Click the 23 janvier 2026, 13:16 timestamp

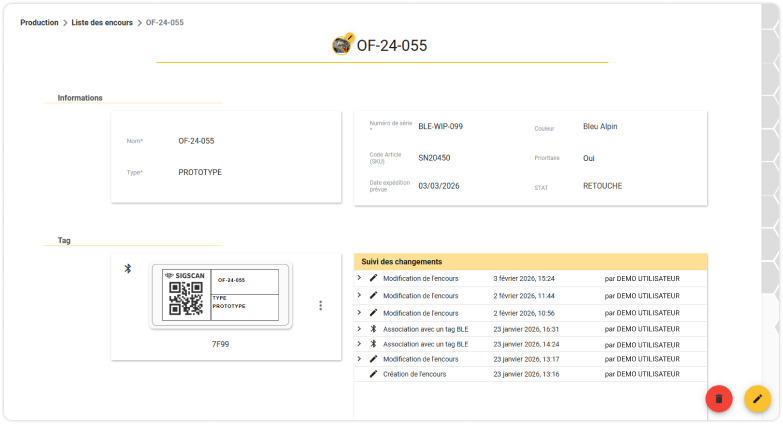click(x=526, y=374)
